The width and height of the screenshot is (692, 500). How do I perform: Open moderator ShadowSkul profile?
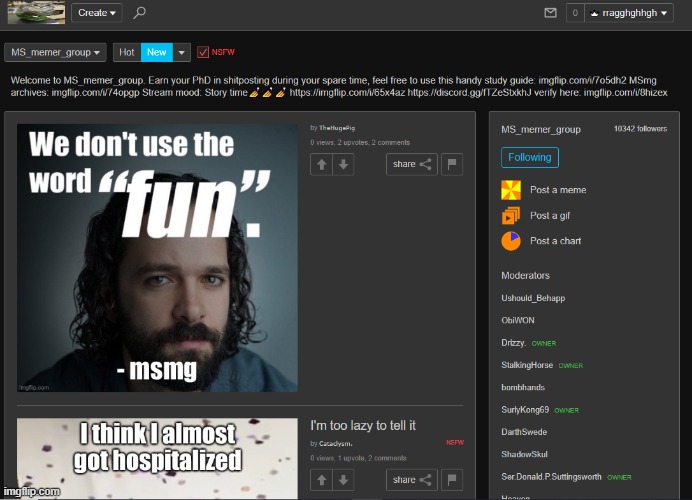524,454
